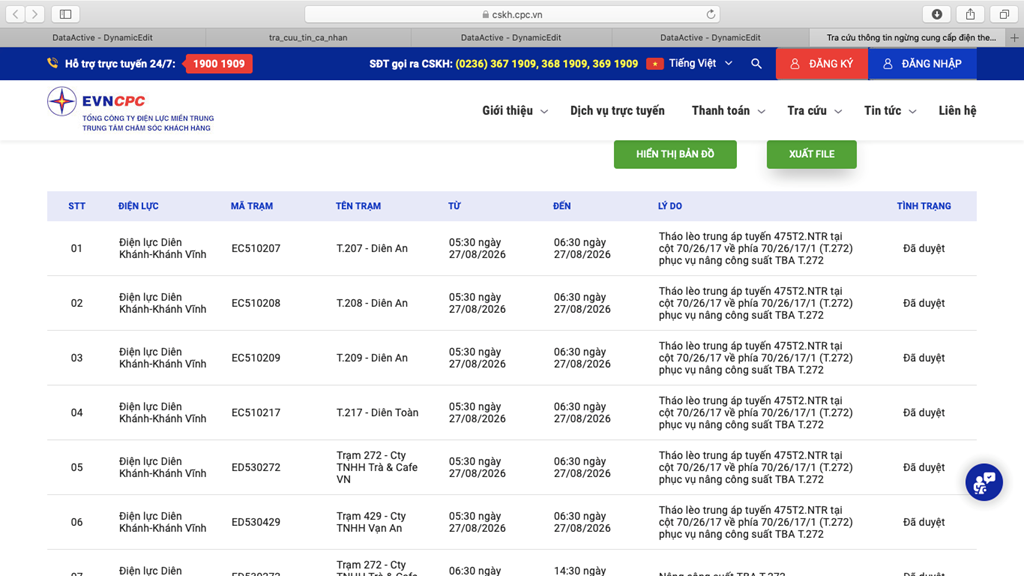Click row number 03 in STT column
Image resolution: width=1024 pixels, height=576 pixels.
(x=76, y=358)
